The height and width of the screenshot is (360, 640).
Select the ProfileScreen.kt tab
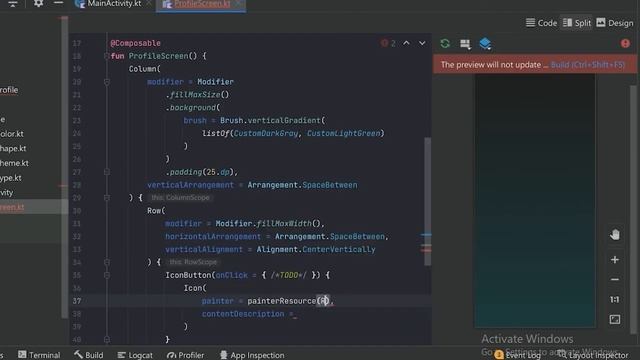click(202, 4)
